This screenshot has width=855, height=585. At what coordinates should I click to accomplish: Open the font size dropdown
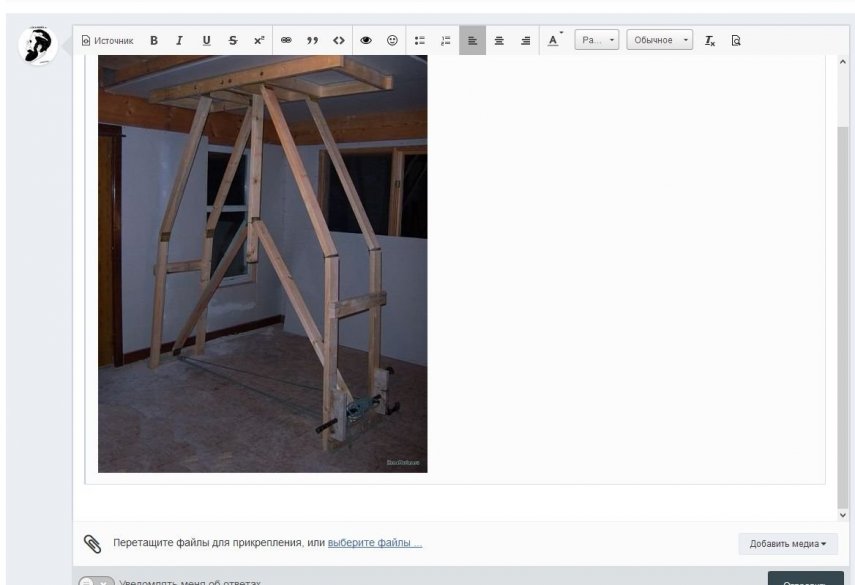pyautogui.click(x=597, y=41)
